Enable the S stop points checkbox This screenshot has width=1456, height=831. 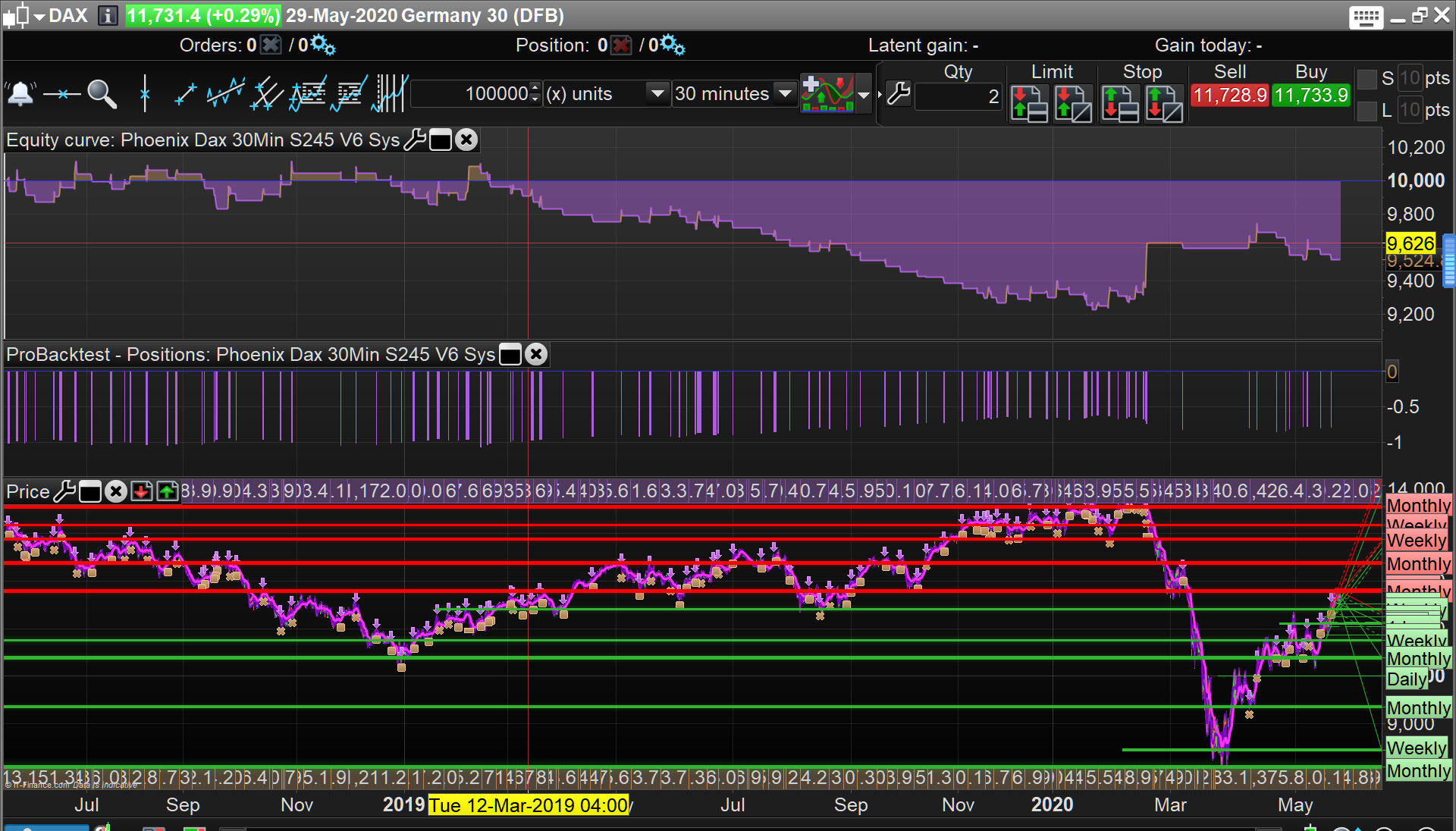1367,79
